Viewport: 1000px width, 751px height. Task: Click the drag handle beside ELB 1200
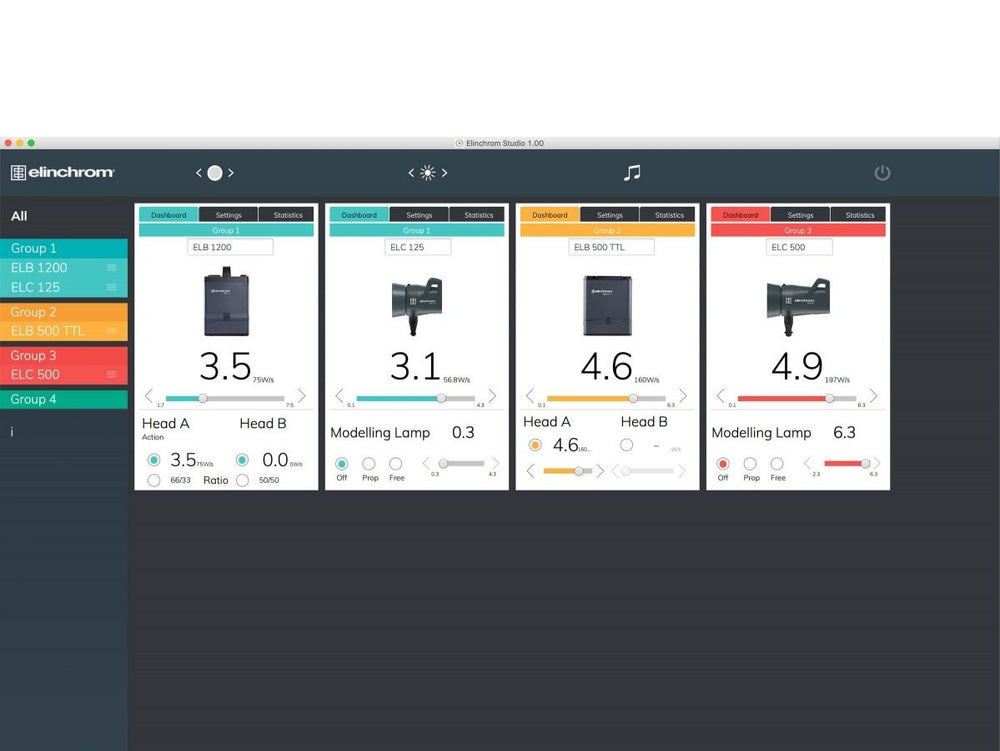coord(112,268)
